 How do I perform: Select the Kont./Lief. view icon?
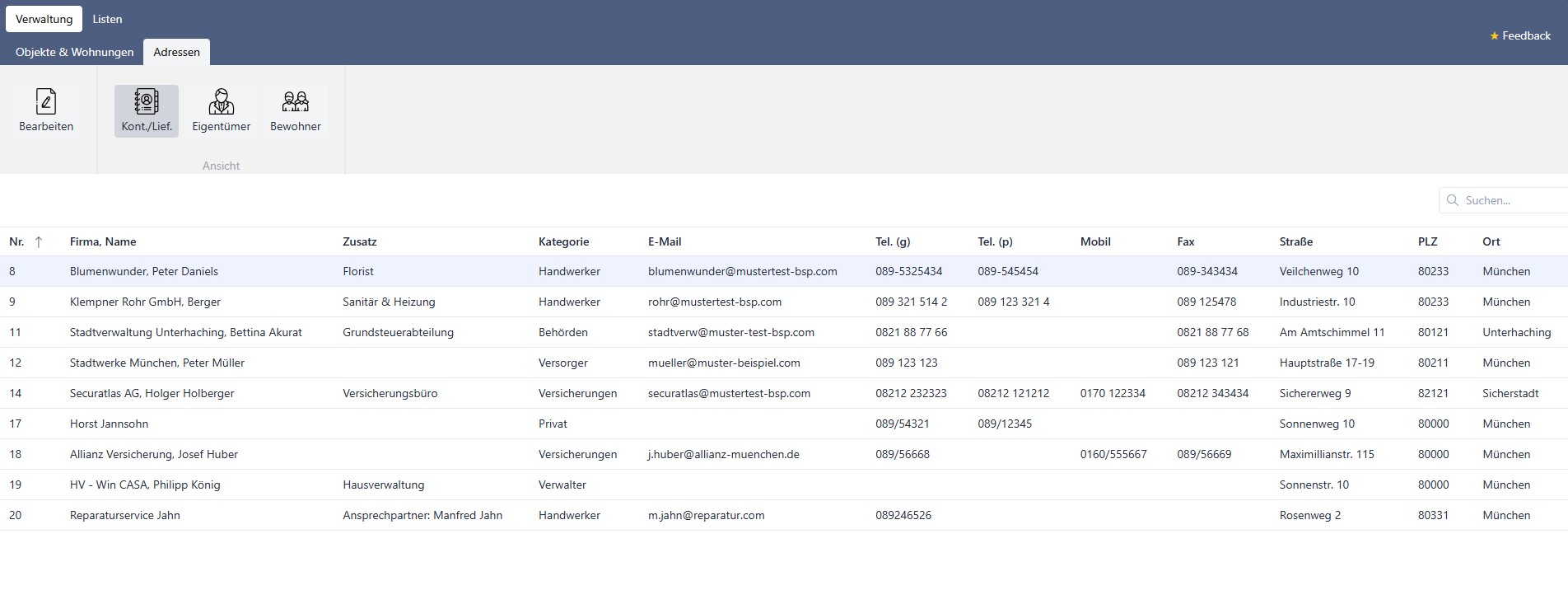tap(147, 101)
